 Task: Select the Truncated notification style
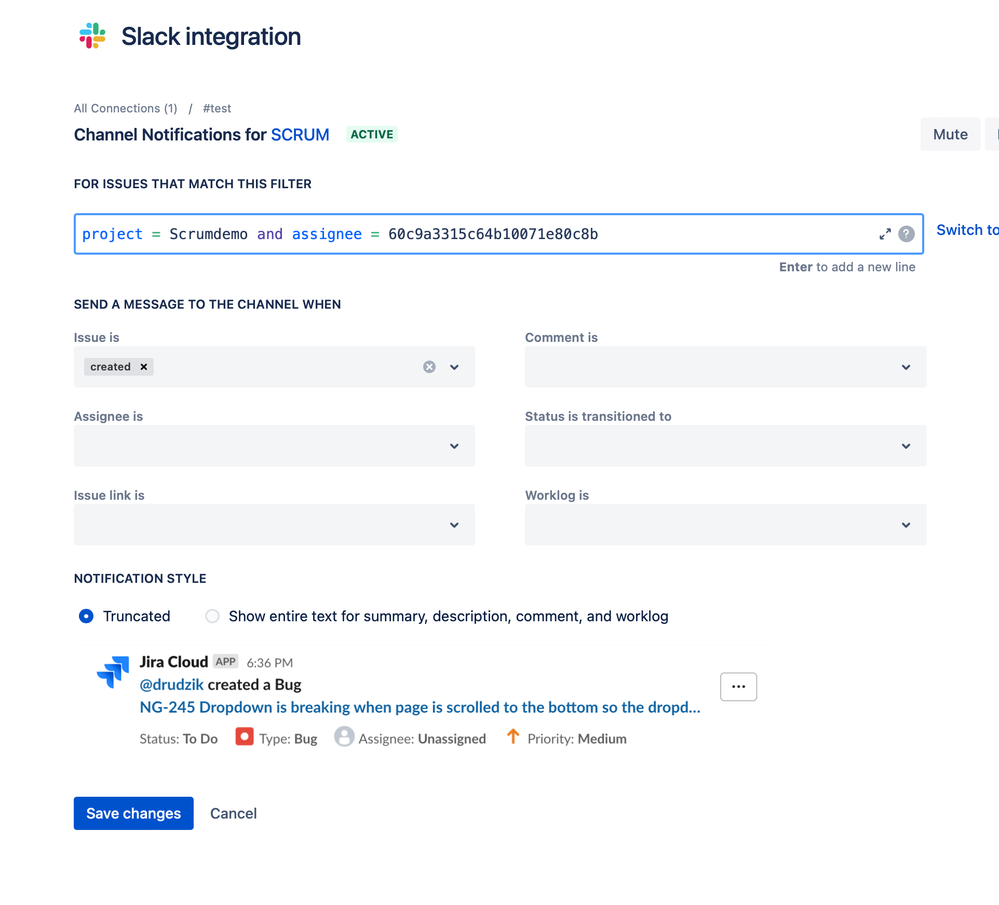tap(87, 616)
